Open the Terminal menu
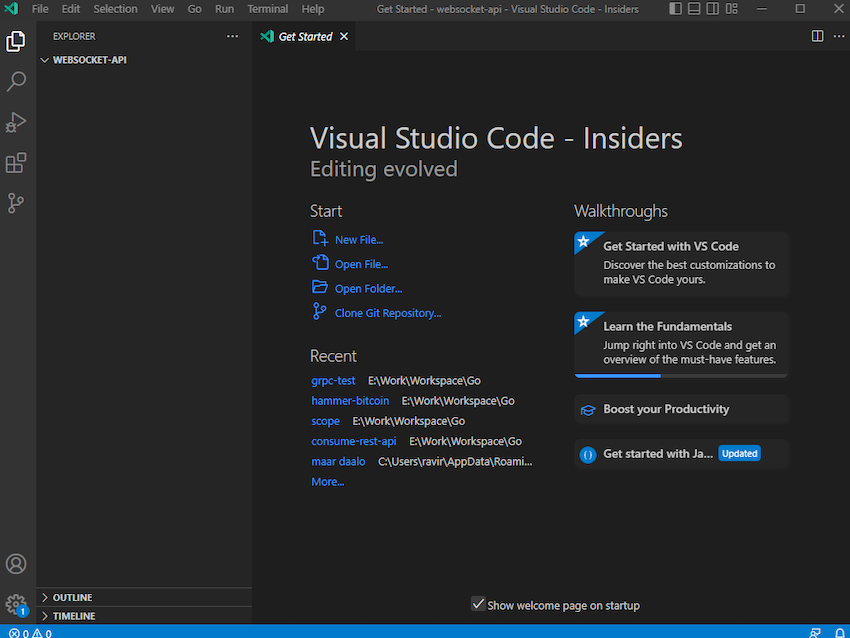850x638 pixels. pos(267,9)
